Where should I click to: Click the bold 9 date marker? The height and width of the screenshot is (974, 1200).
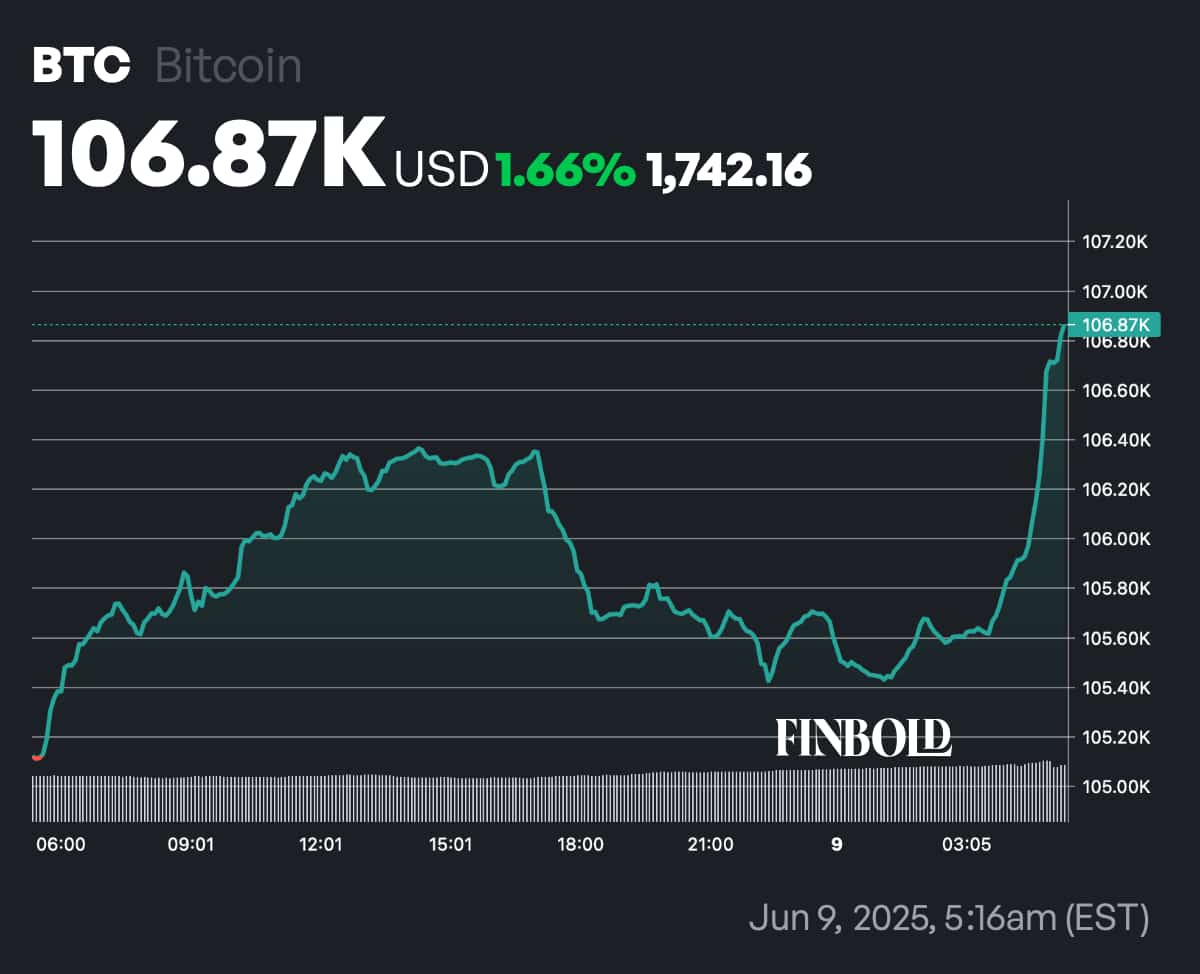837,845
